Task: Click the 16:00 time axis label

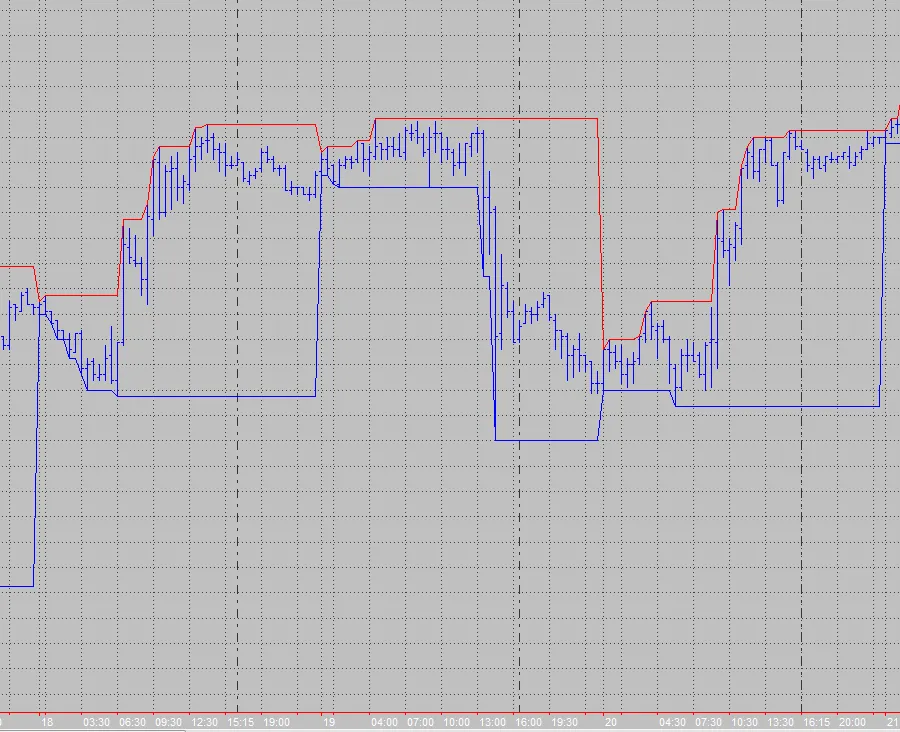Action: [529, 722]
